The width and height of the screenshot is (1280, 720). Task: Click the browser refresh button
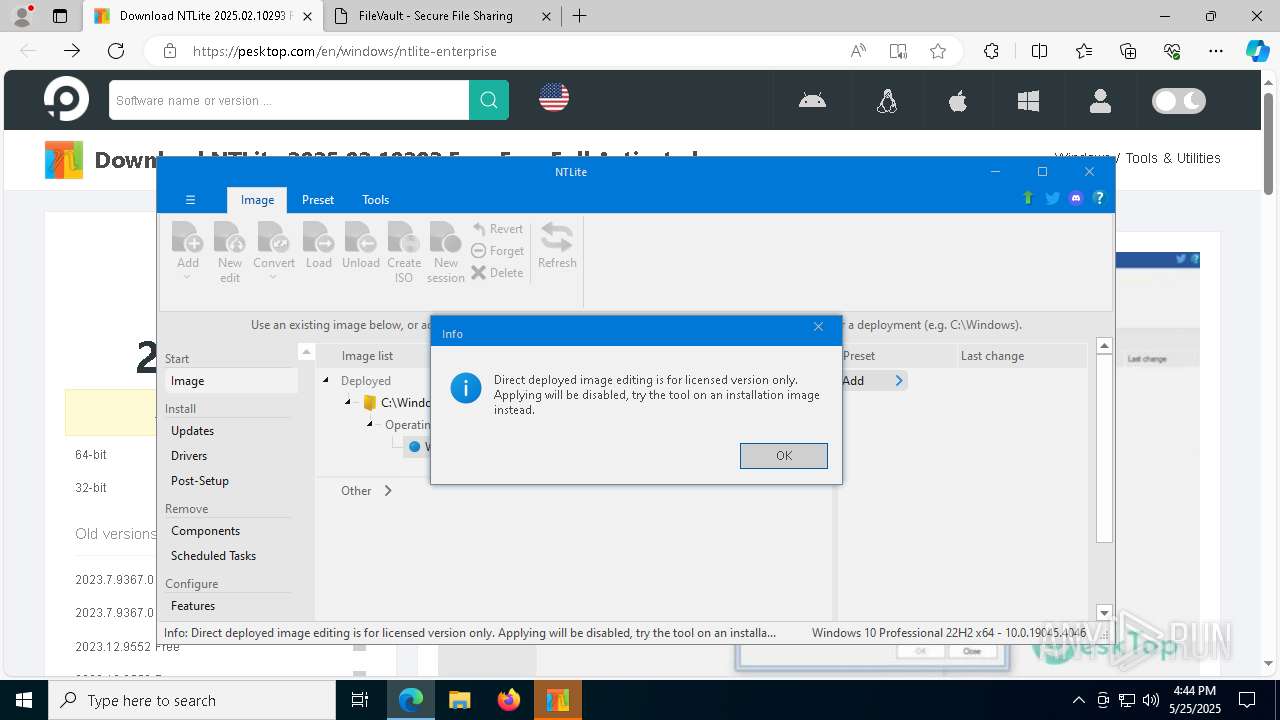coord(116,51)
